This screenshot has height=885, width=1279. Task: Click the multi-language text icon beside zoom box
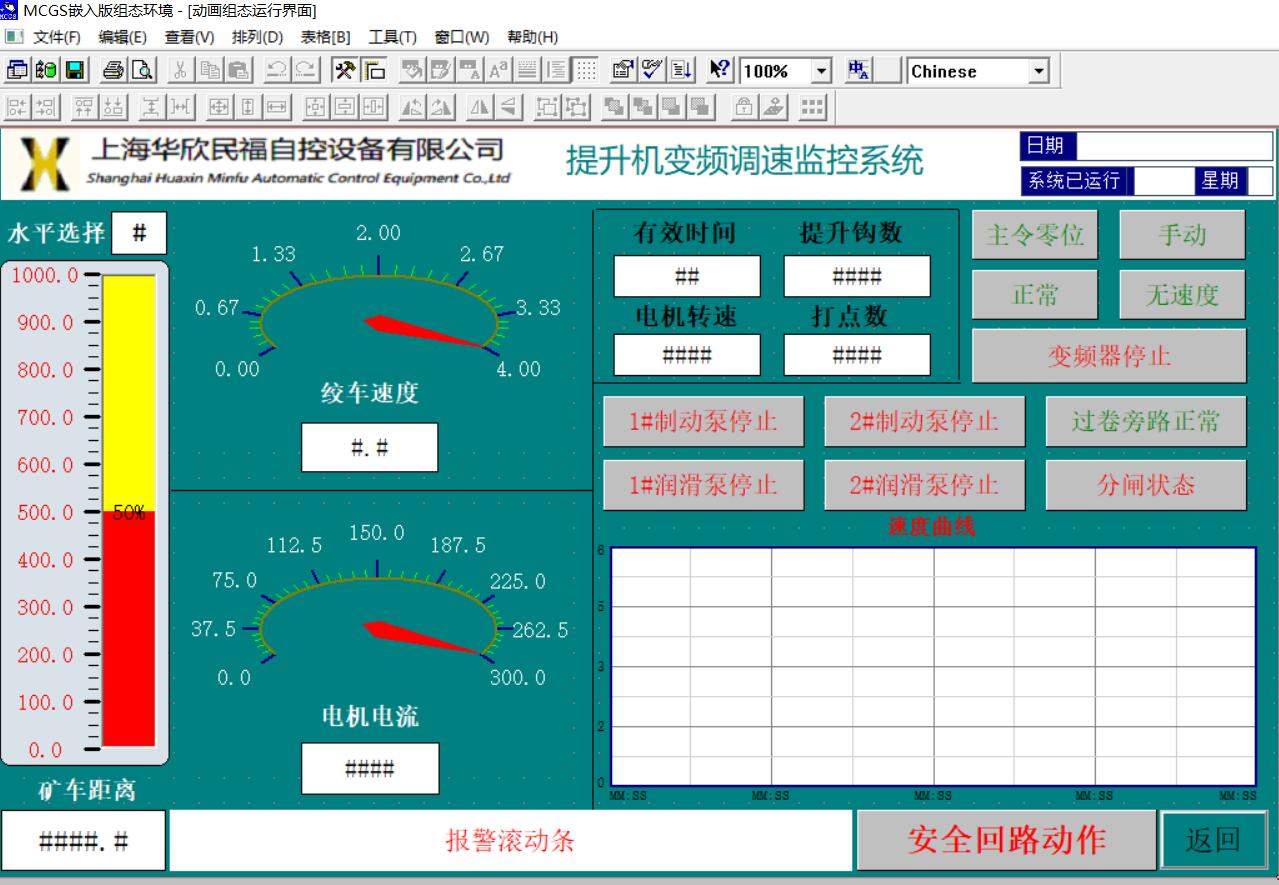858,71
